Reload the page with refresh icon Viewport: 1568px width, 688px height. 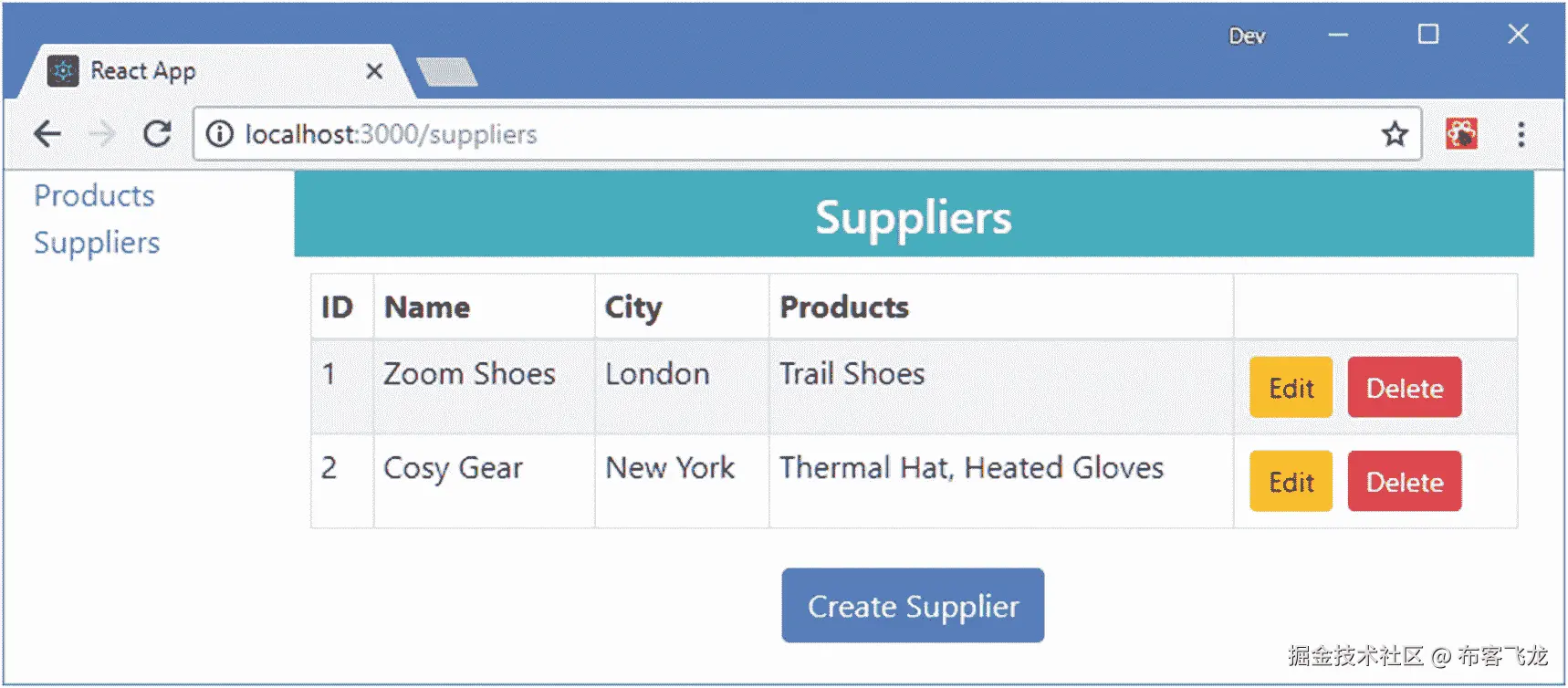coord(157,134)
